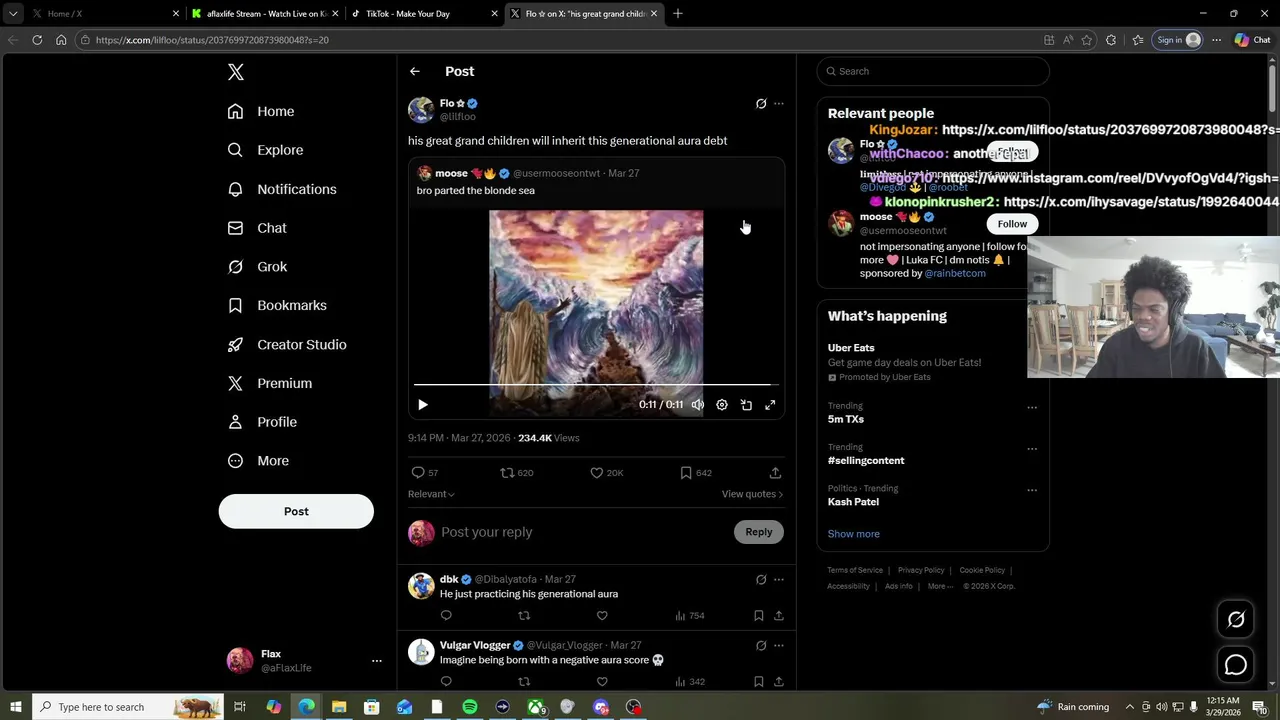Open more options on dbk's reply
Viewport: 1280px width, 720px height.
(x=779, y=579)
